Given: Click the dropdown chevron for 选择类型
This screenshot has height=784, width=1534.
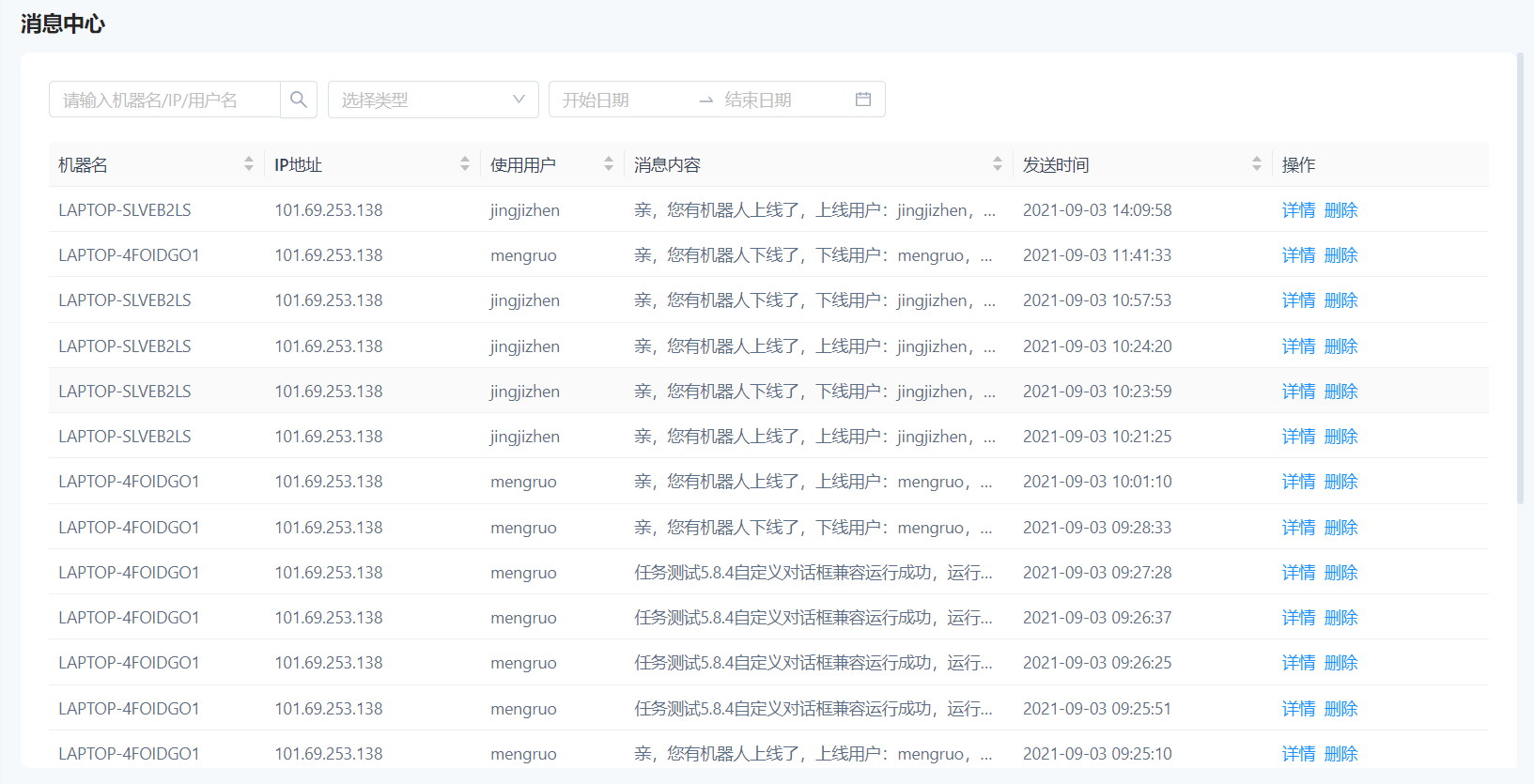Looking at the screenshot, I should (x=519, y=100).
